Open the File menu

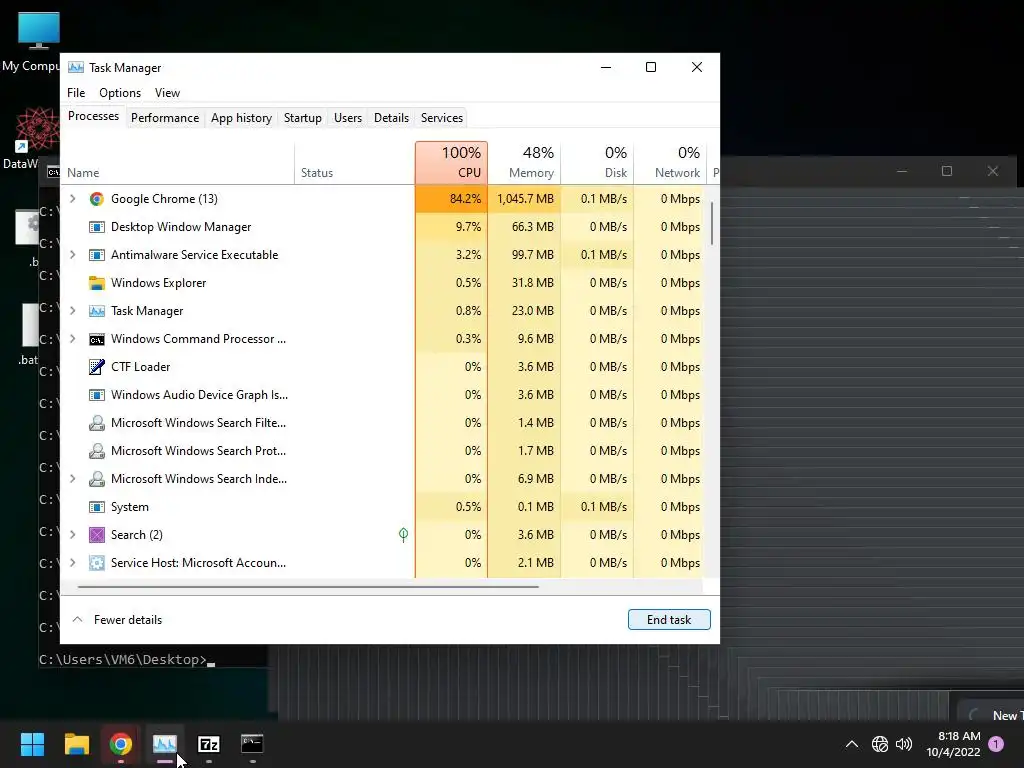click(x=76, y=93)
